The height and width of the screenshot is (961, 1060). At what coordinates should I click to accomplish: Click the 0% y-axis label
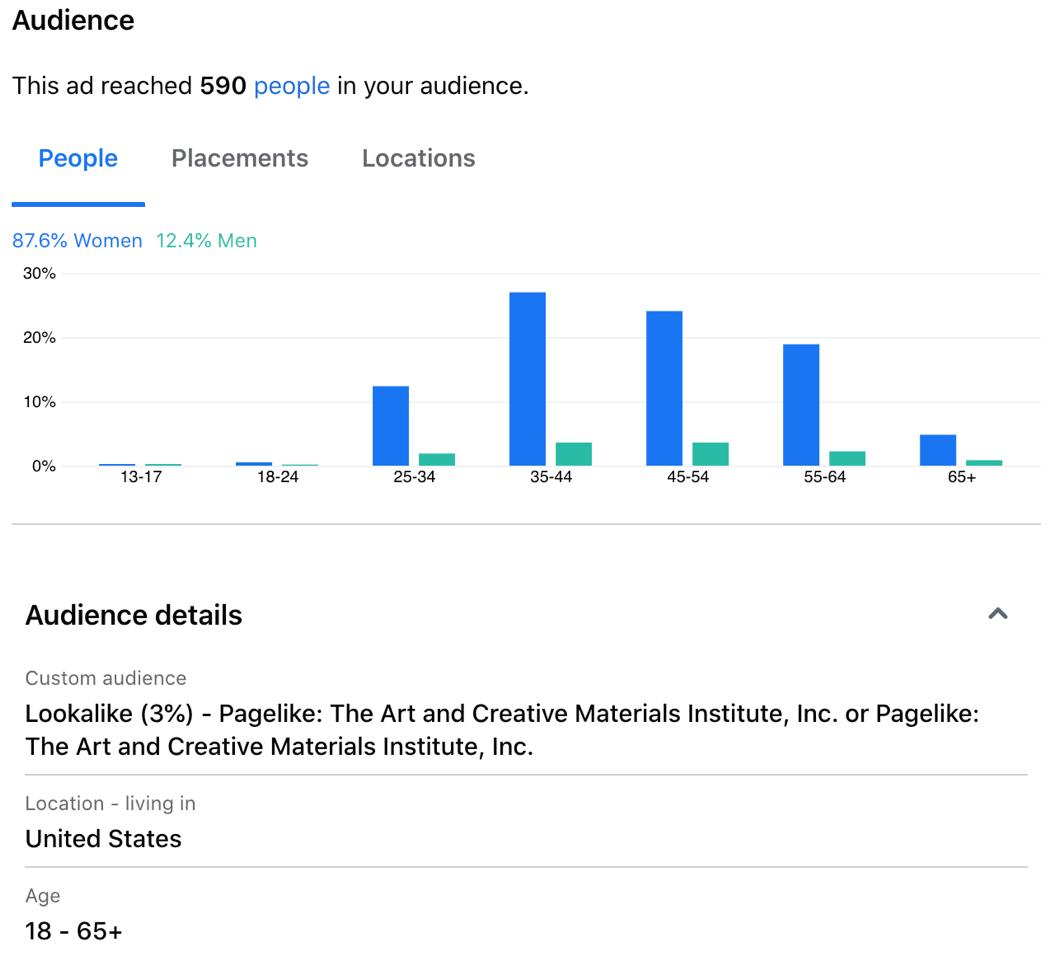[x=43, y=466]
